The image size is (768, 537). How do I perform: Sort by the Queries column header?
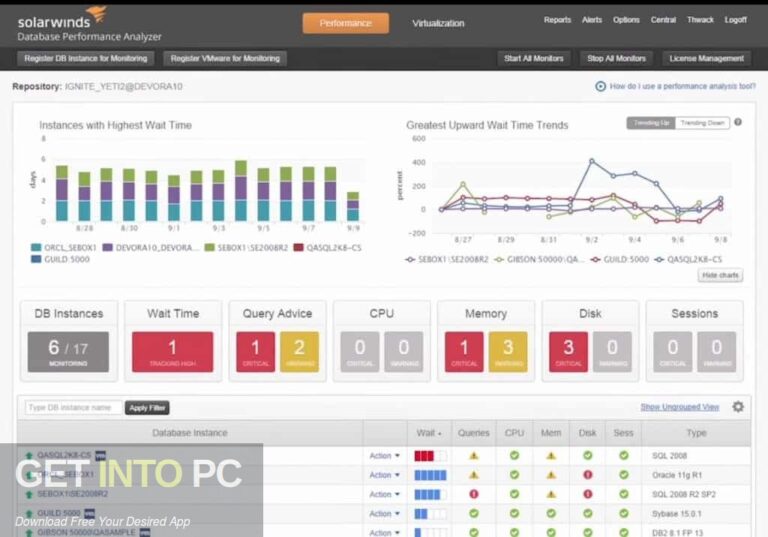pyautogui.click(x=474, y=433)
